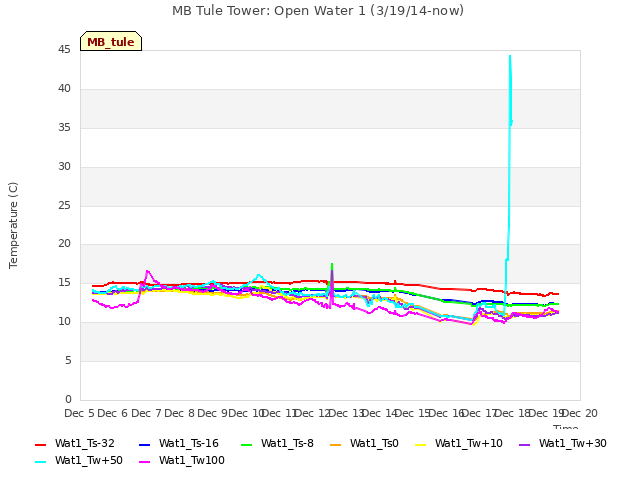Select the Wat1_Ts-8 legend label
This screenshot has height=480, width=640.
[x=287, y=444]
